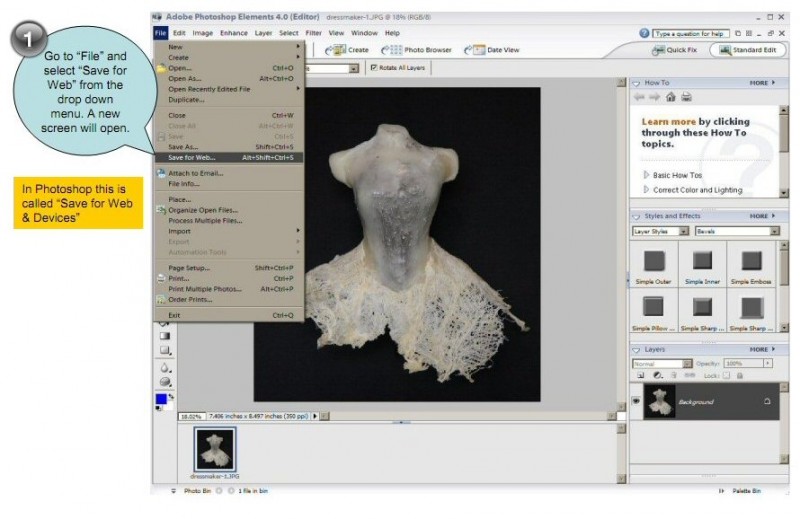Click the cascade windows icon near help box
Viewport: 800px width, 519px height.
pos(738,33)
